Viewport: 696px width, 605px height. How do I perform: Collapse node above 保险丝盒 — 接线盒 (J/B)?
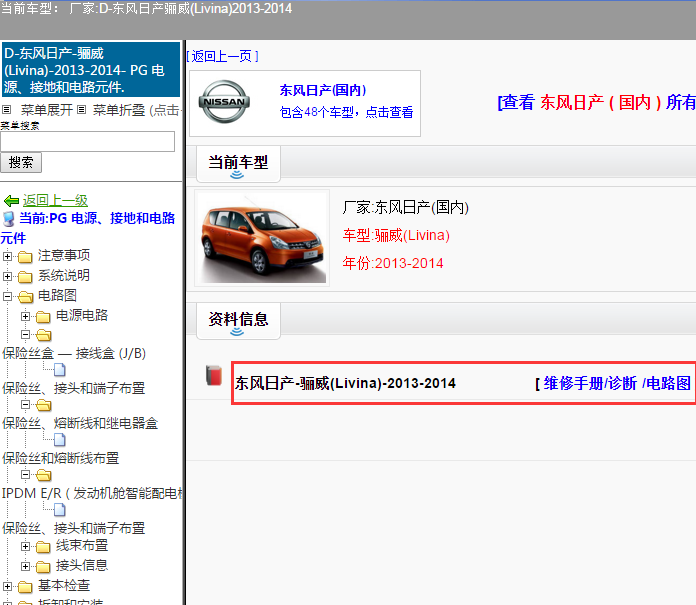click(x=25, y=334)
